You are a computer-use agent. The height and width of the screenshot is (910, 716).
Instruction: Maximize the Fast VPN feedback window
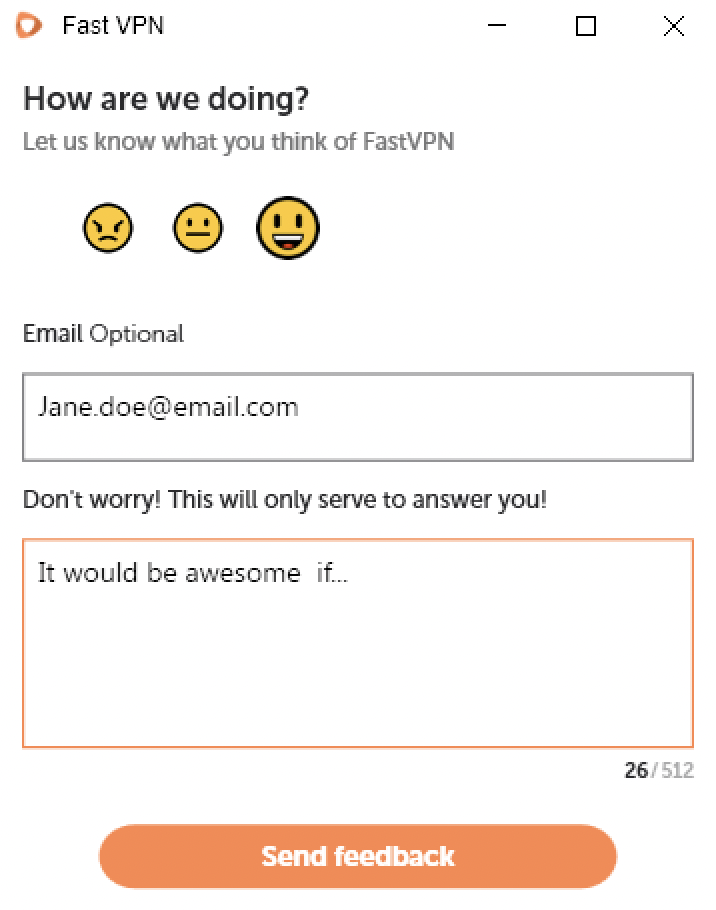585,26
